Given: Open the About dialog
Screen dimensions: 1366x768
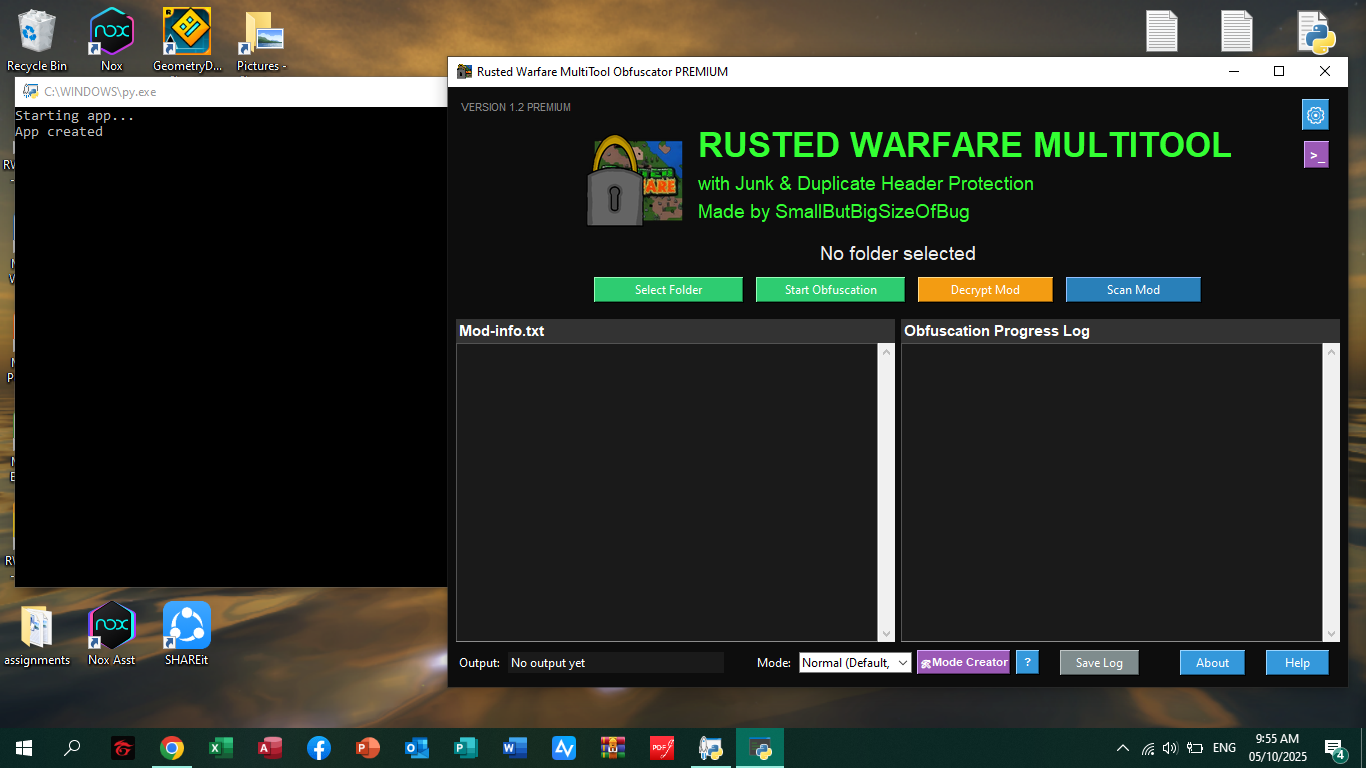Looking at the screenshot, I should click(1212, 662).
